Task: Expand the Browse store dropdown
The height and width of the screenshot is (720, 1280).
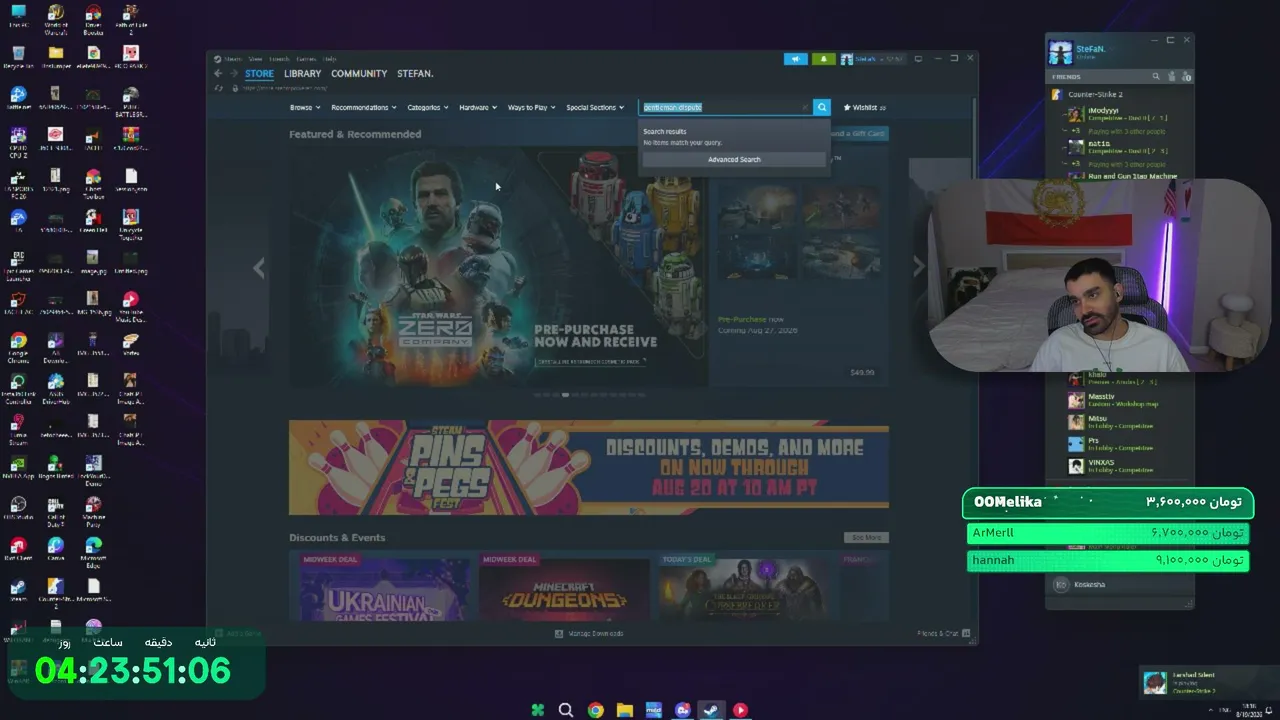Action: [305, 107]
